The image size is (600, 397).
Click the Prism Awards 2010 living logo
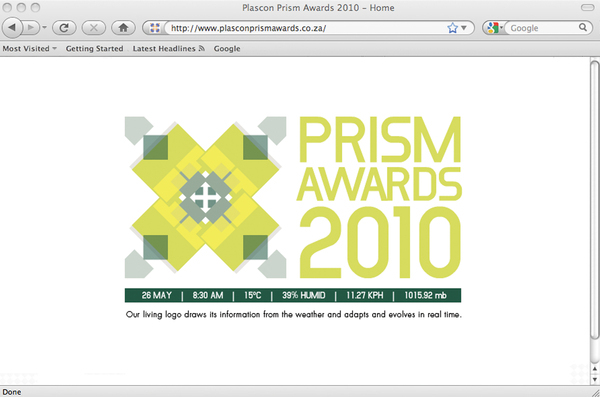293,197
